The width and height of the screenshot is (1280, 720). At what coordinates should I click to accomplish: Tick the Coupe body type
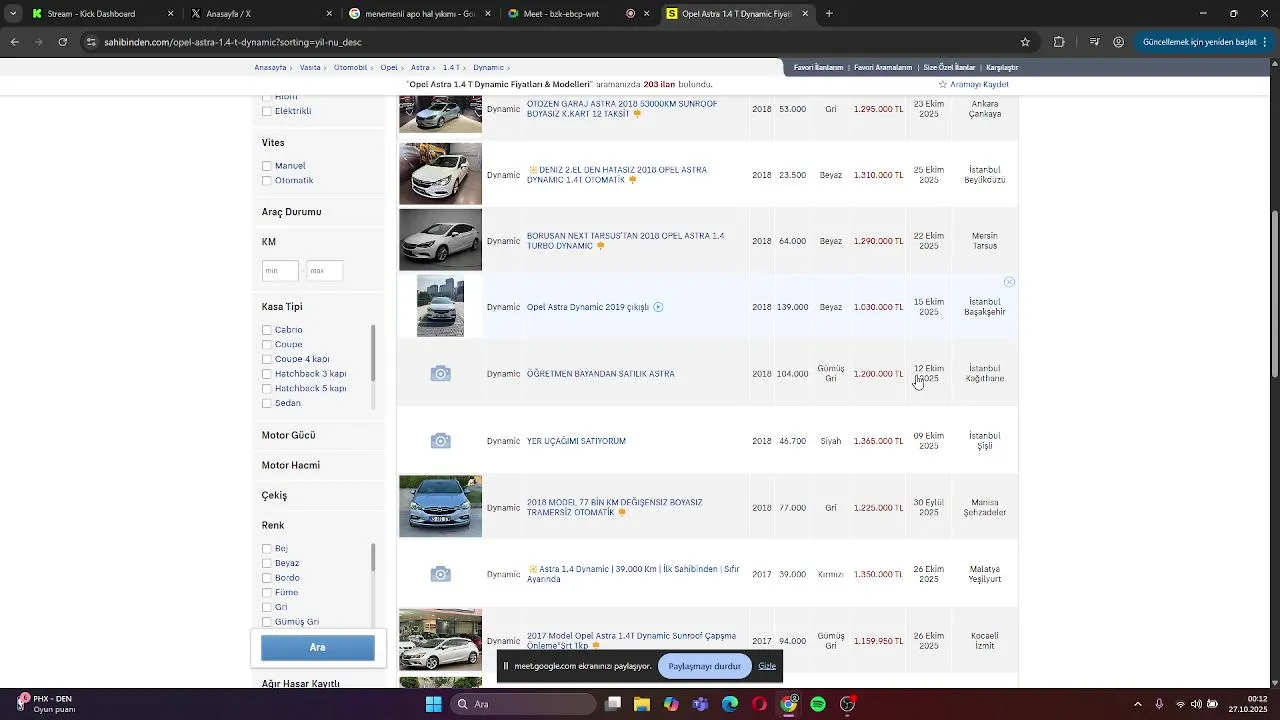267,345
